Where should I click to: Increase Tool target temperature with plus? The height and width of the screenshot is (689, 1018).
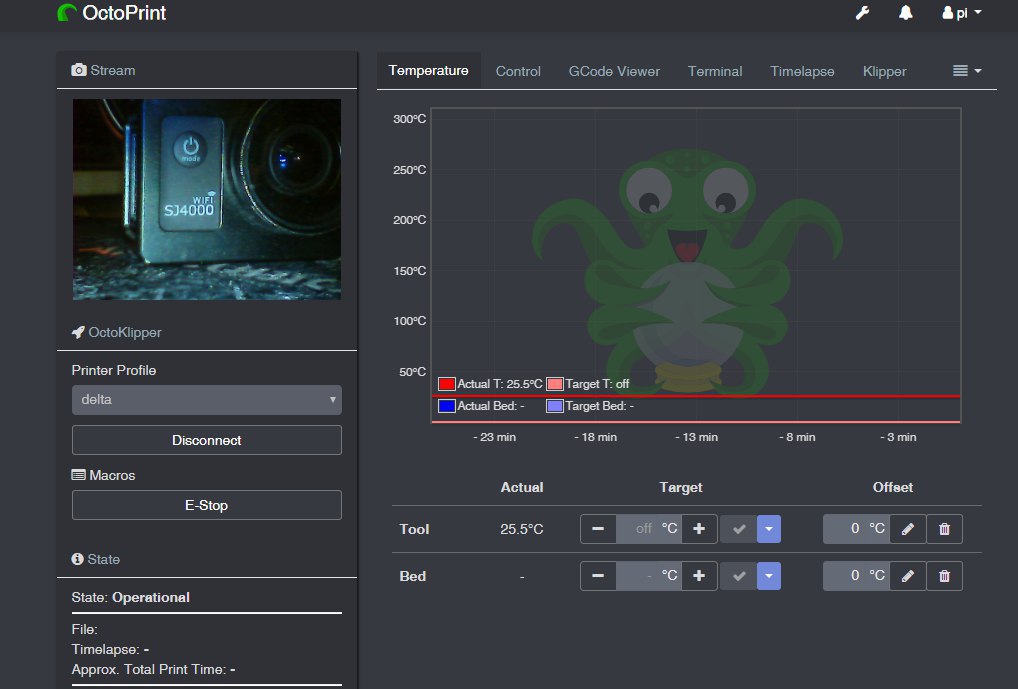point(699,529)
